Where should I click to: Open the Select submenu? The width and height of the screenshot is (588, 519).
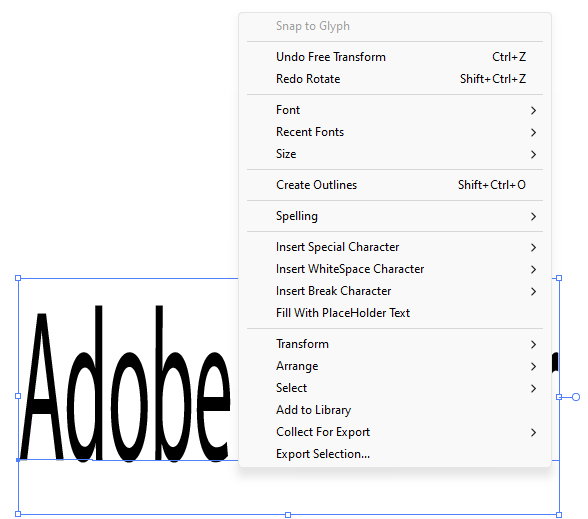click(x=395, y=388)
